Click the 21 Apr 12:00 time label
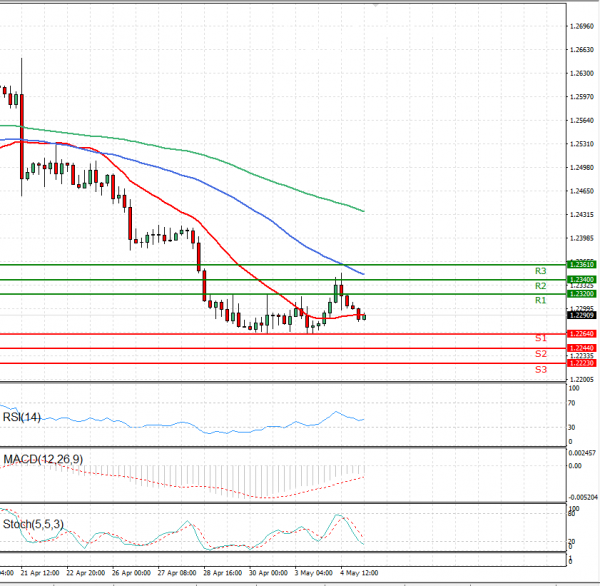The image size is (600, 586). 40,573
